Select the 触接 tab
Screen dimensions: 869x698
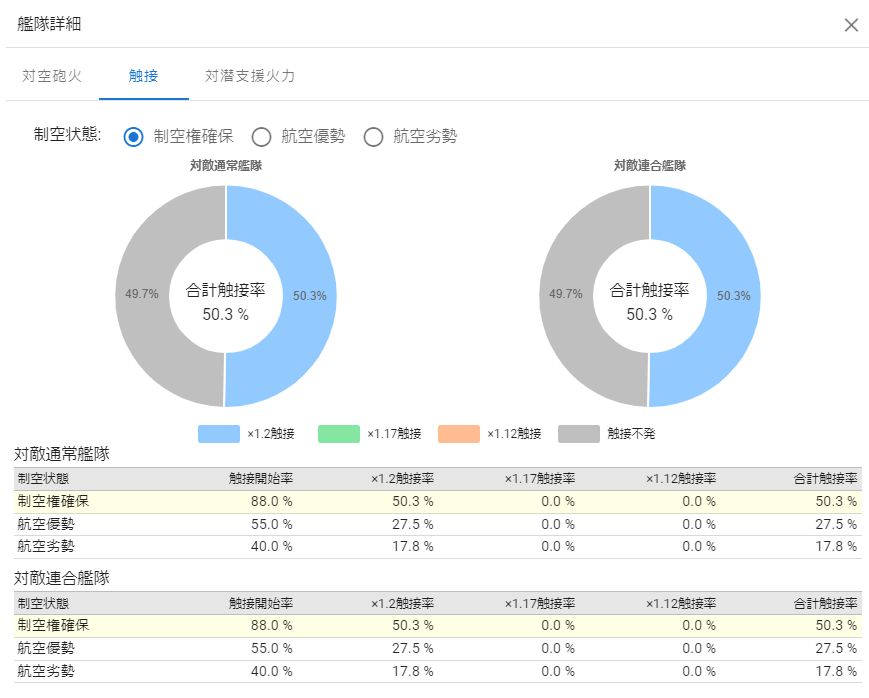pyautogui.click(x=143, y=76)
